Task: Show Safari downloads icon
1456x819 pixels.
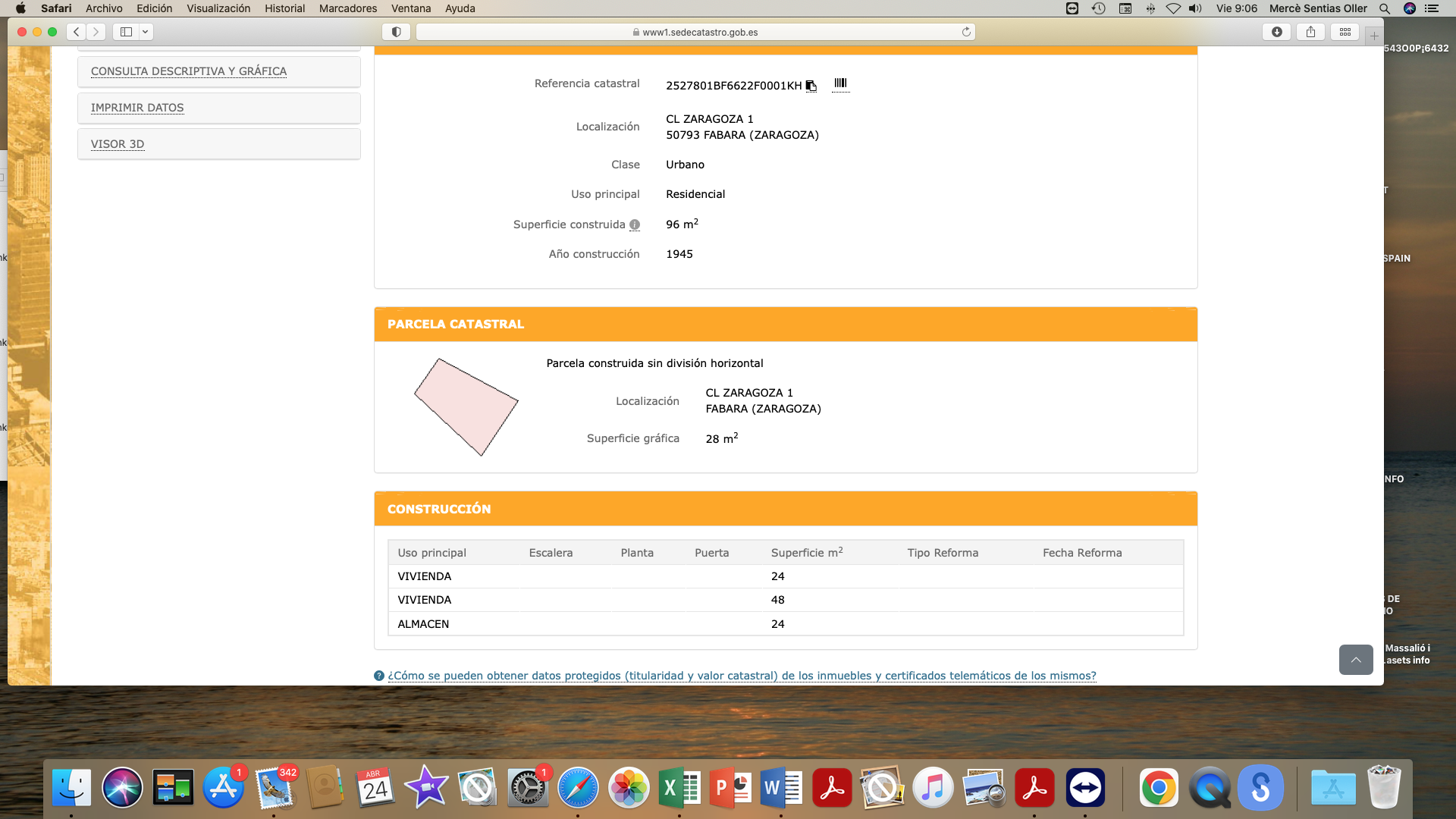Action: (x=1277, y=32)
